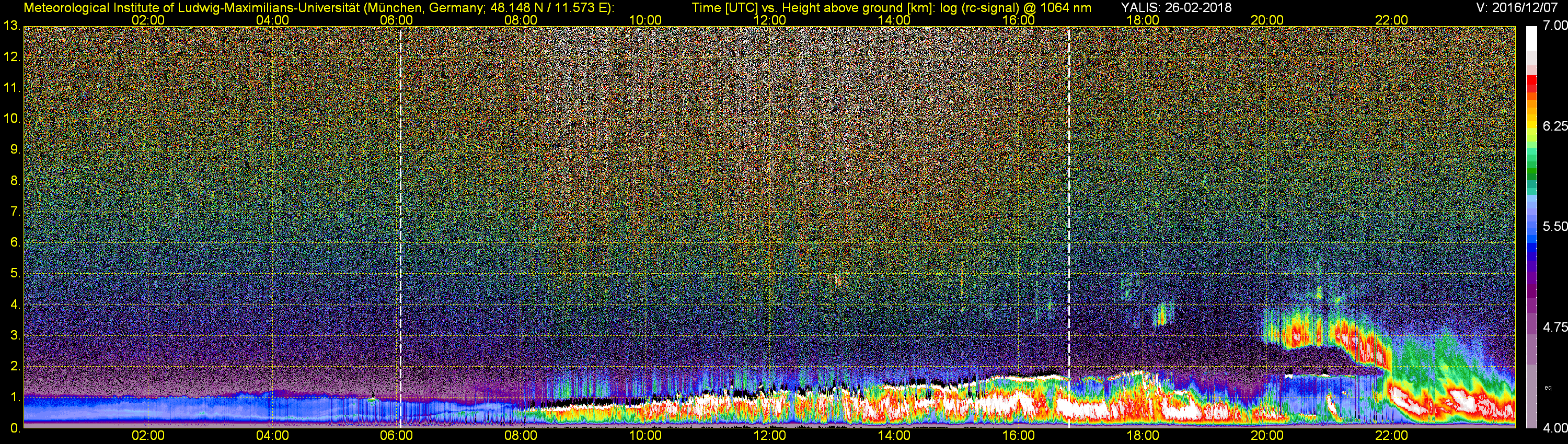
Task: Click the 22:00 label on the bottom time axis
Action: (1391, 436)
